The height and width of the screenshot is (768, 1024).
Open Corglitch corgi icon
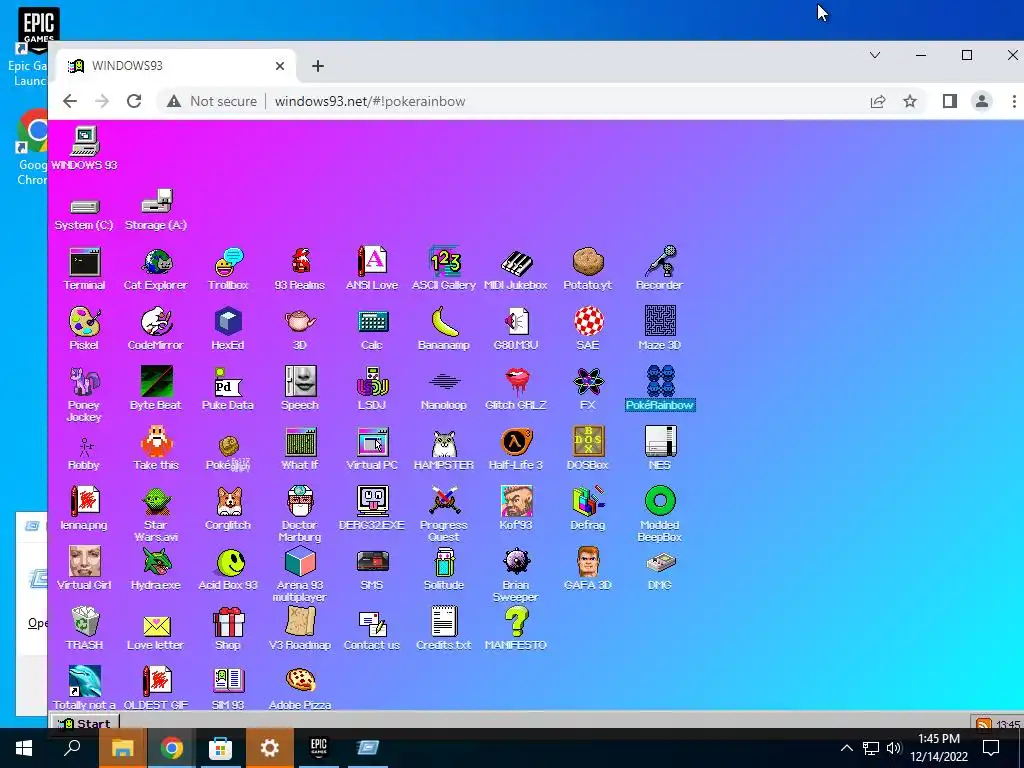(228, 502)
